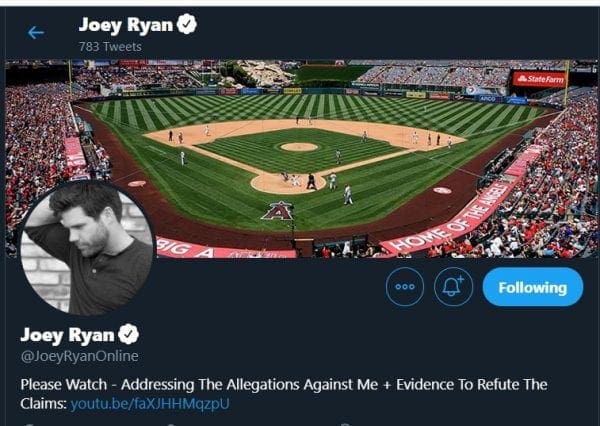
Task: Click the State Farm sign in banner
Action: 539,78
